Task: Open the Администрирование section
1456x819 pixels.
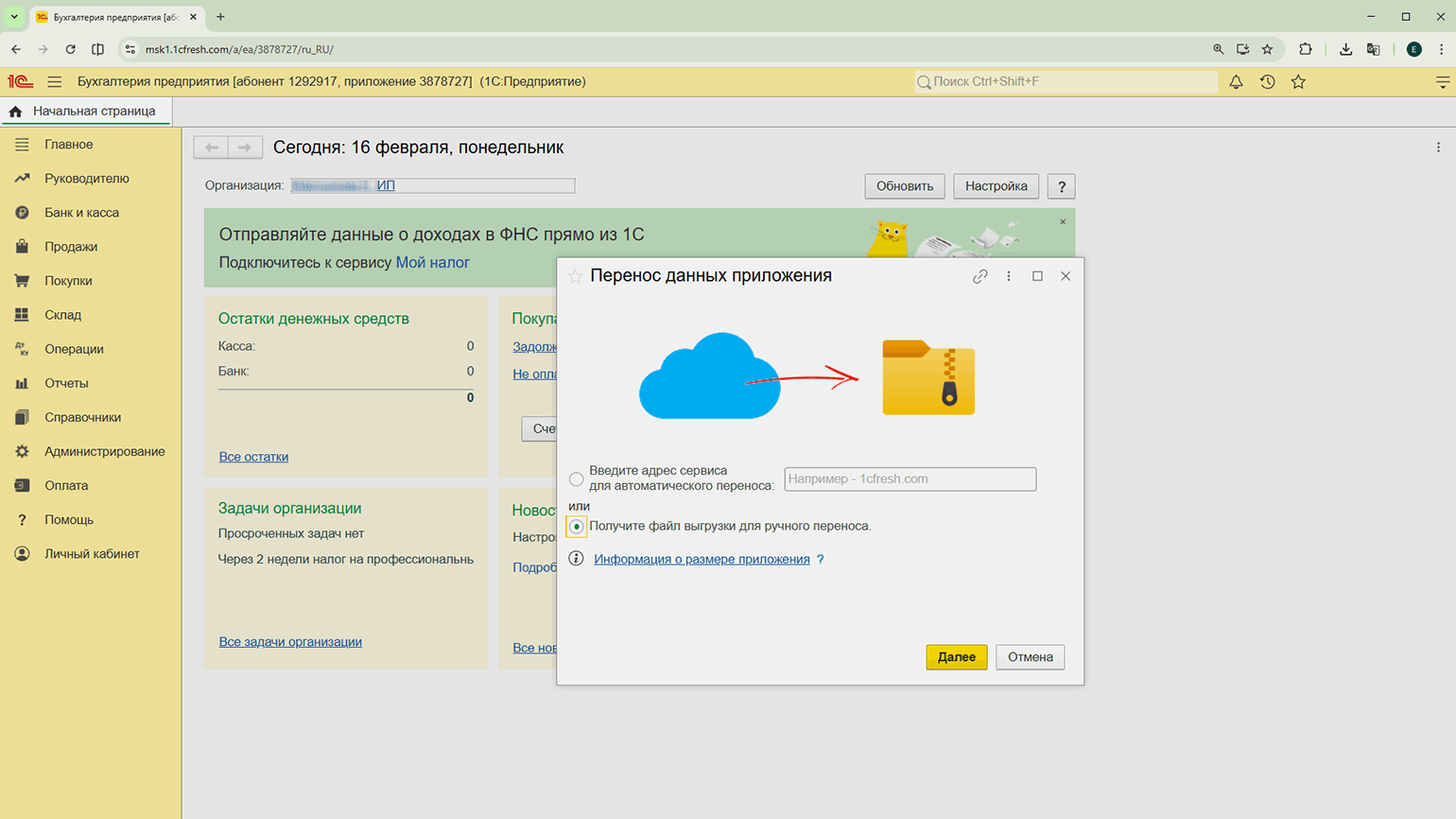Action: (x=104, y=451)
